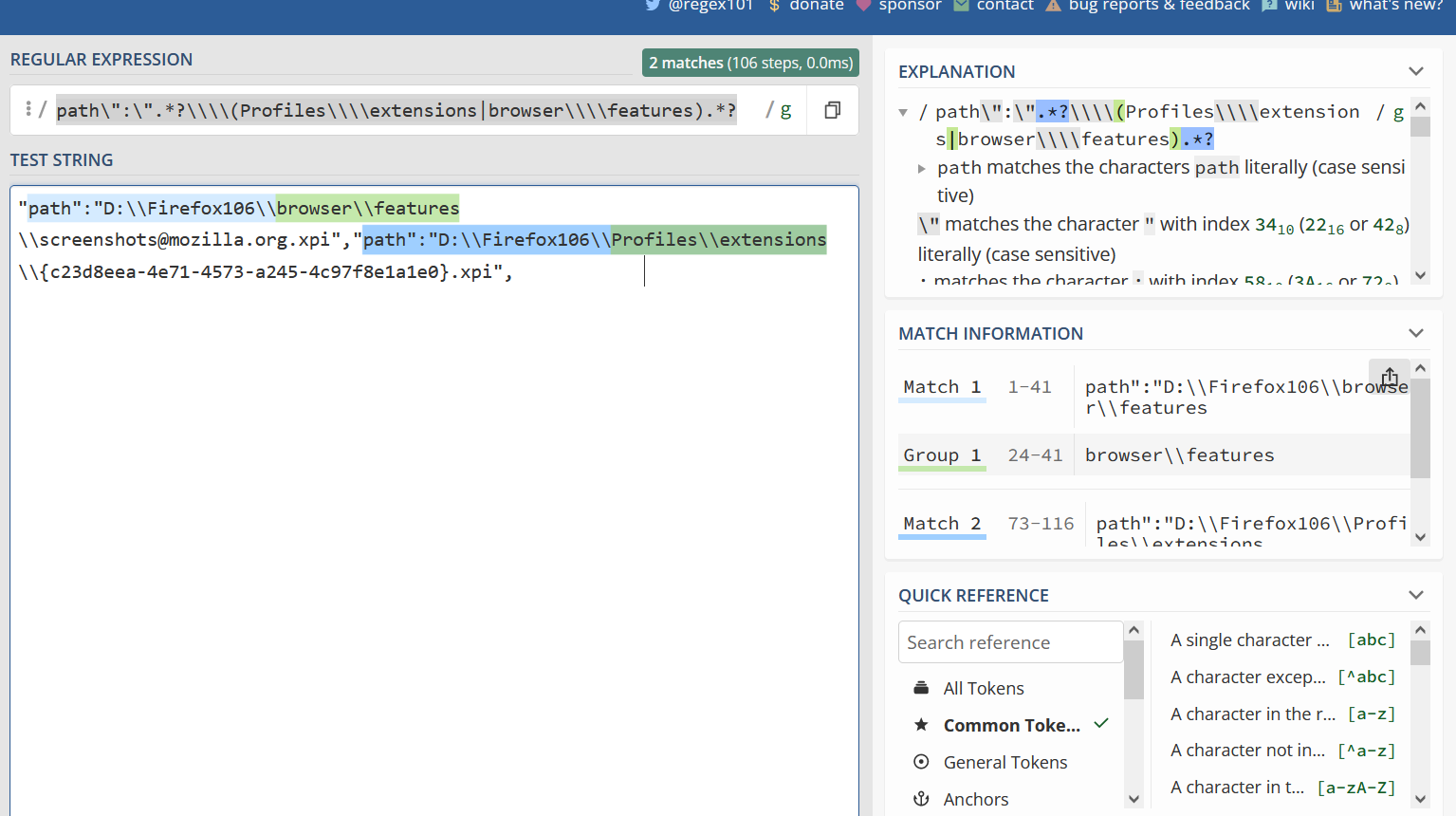This screenshot has width=1456, height=816.
Task: Select All Tokens in Quick Reference
Action: (x=984, y=687)
